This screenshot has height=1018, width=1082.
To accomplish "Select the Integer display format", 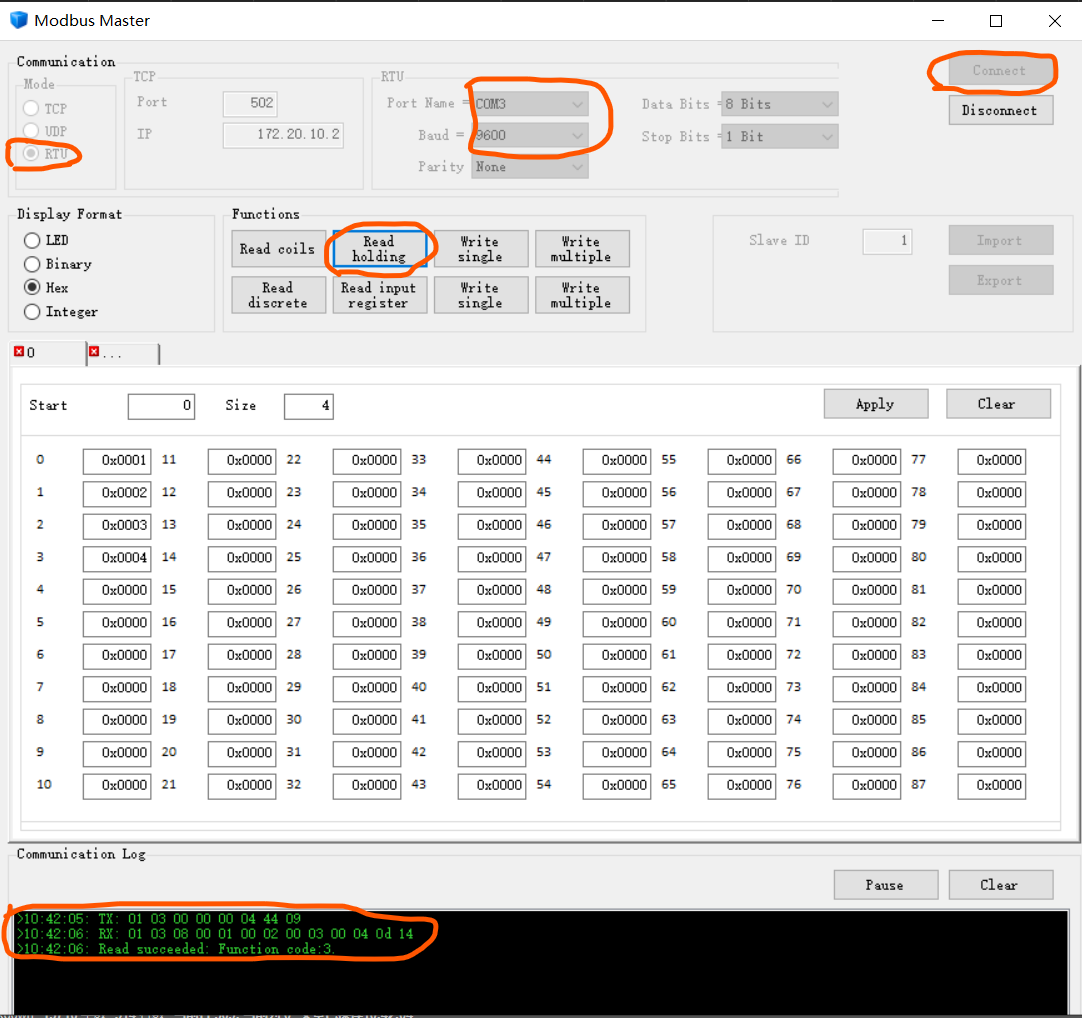I will pyautogui.click(x=31, y=312).
